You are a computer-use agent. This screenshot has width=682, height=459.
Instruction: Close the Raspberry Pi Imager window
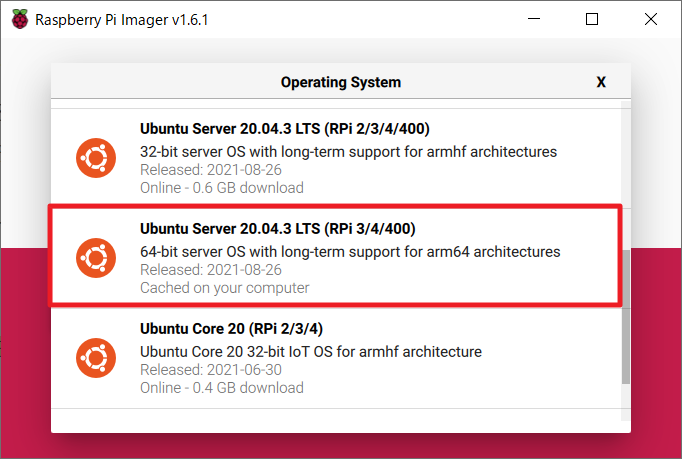point(650,19)
